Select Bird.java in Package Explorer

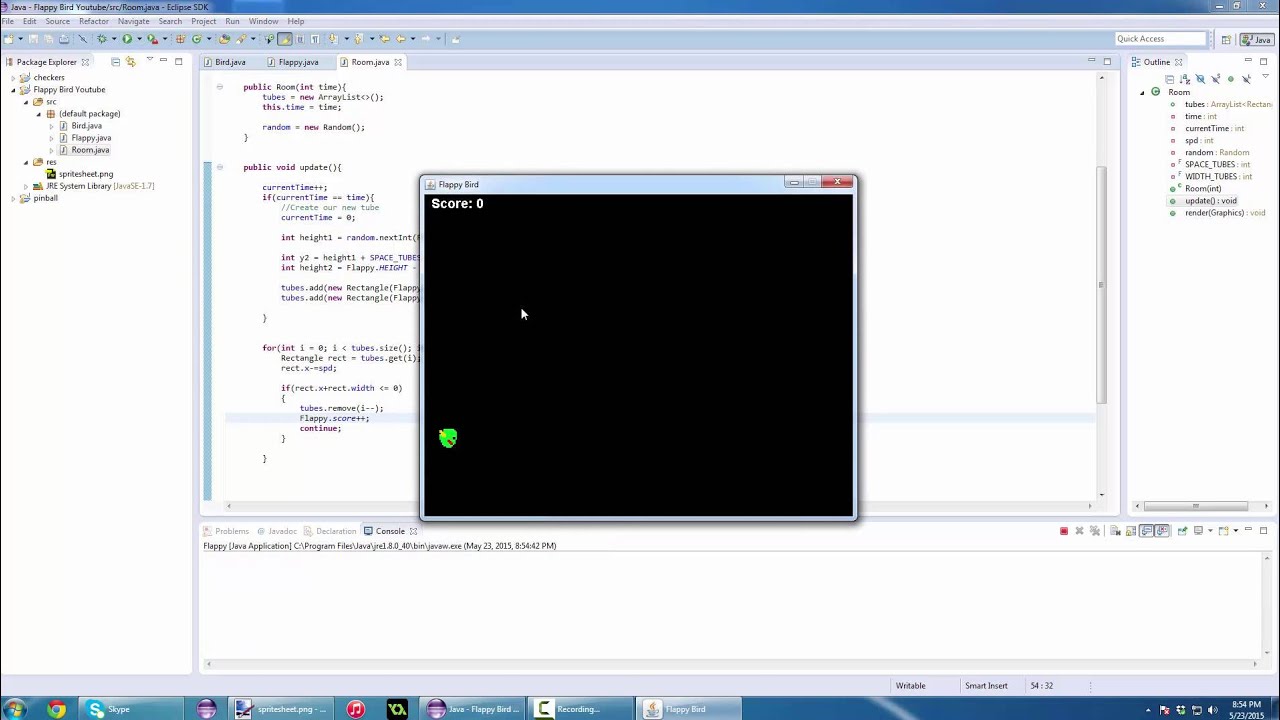[86, 126]
